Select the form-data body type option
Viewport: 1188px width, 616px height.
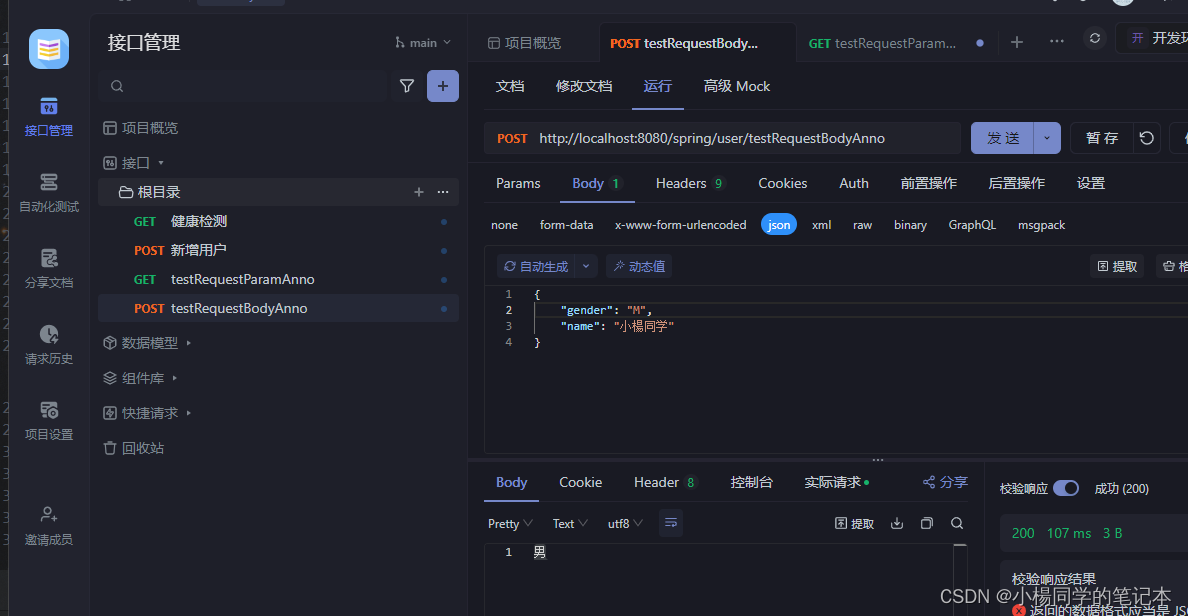567,225
